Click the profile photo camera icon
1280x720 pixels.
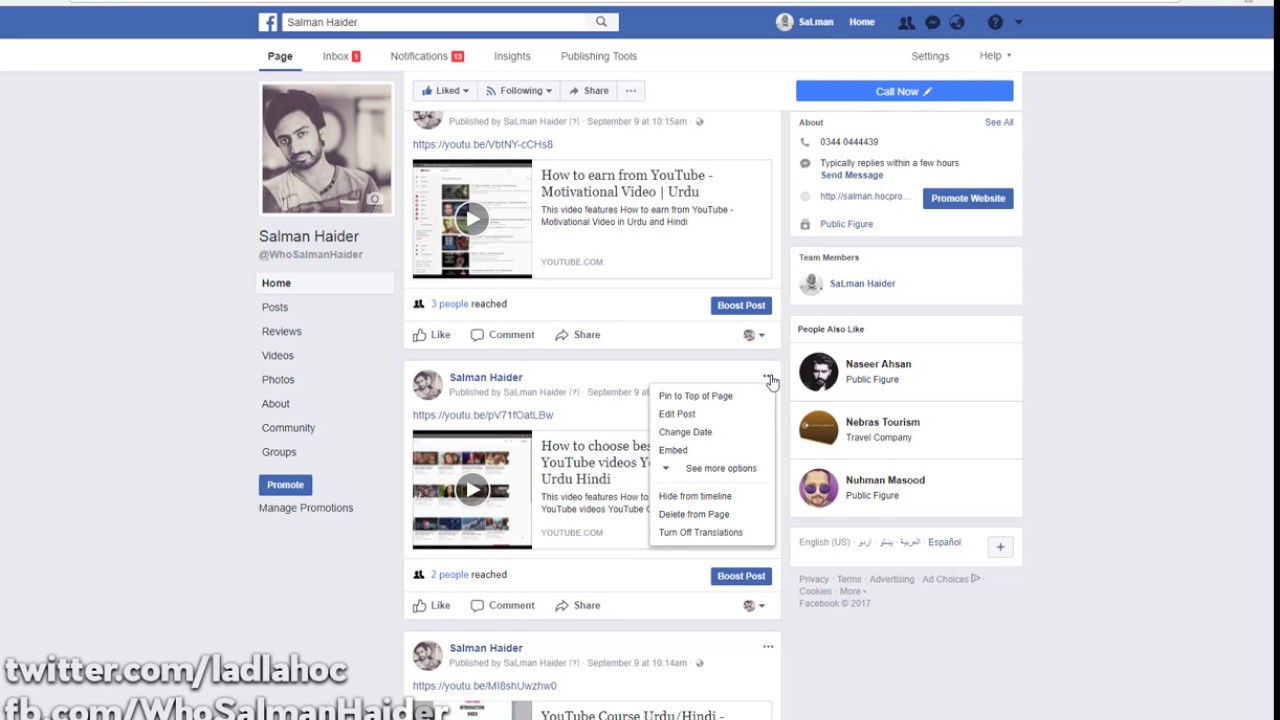[x=375, y=199]
